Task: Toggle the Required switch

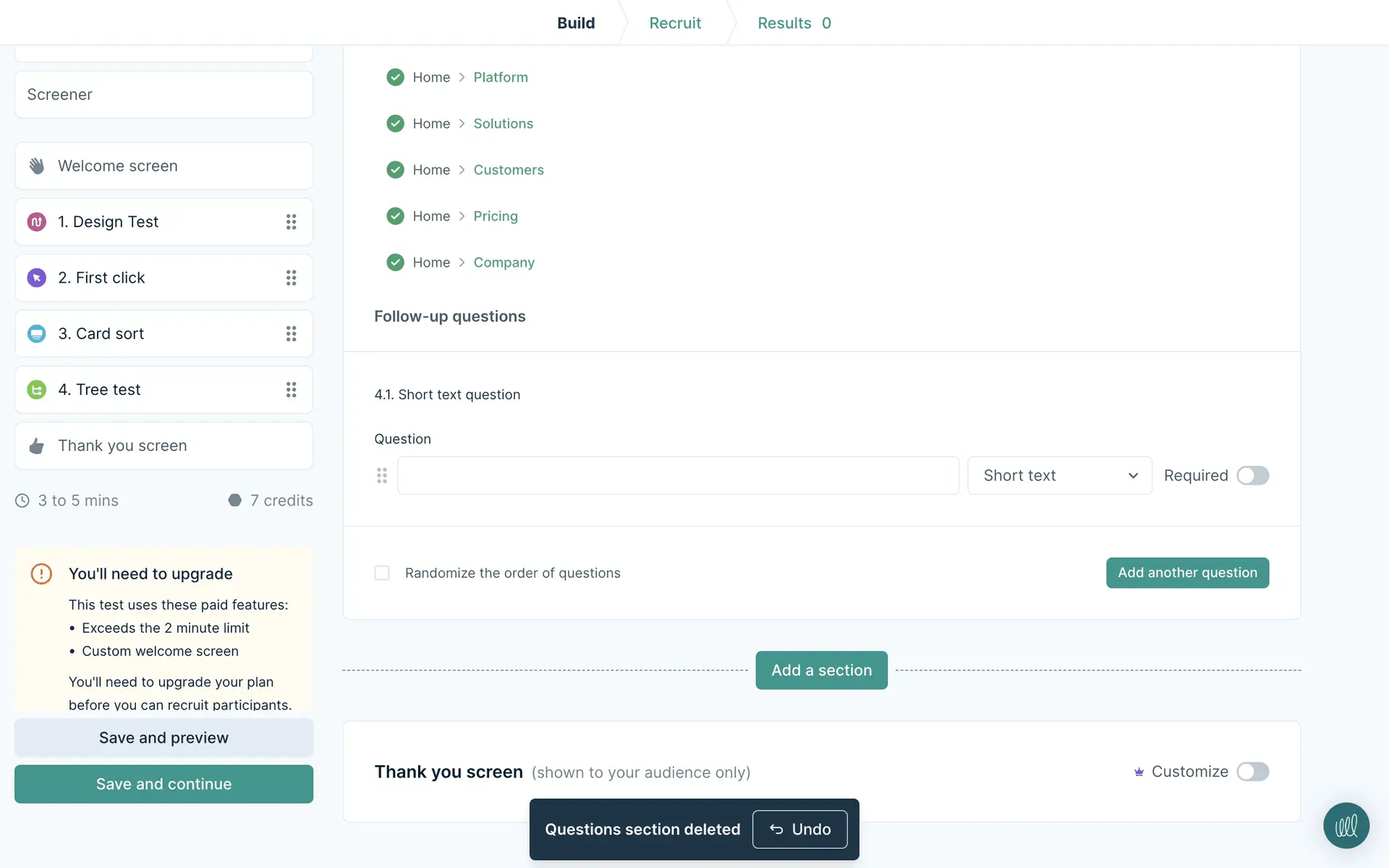Action: coord(1252,475)
